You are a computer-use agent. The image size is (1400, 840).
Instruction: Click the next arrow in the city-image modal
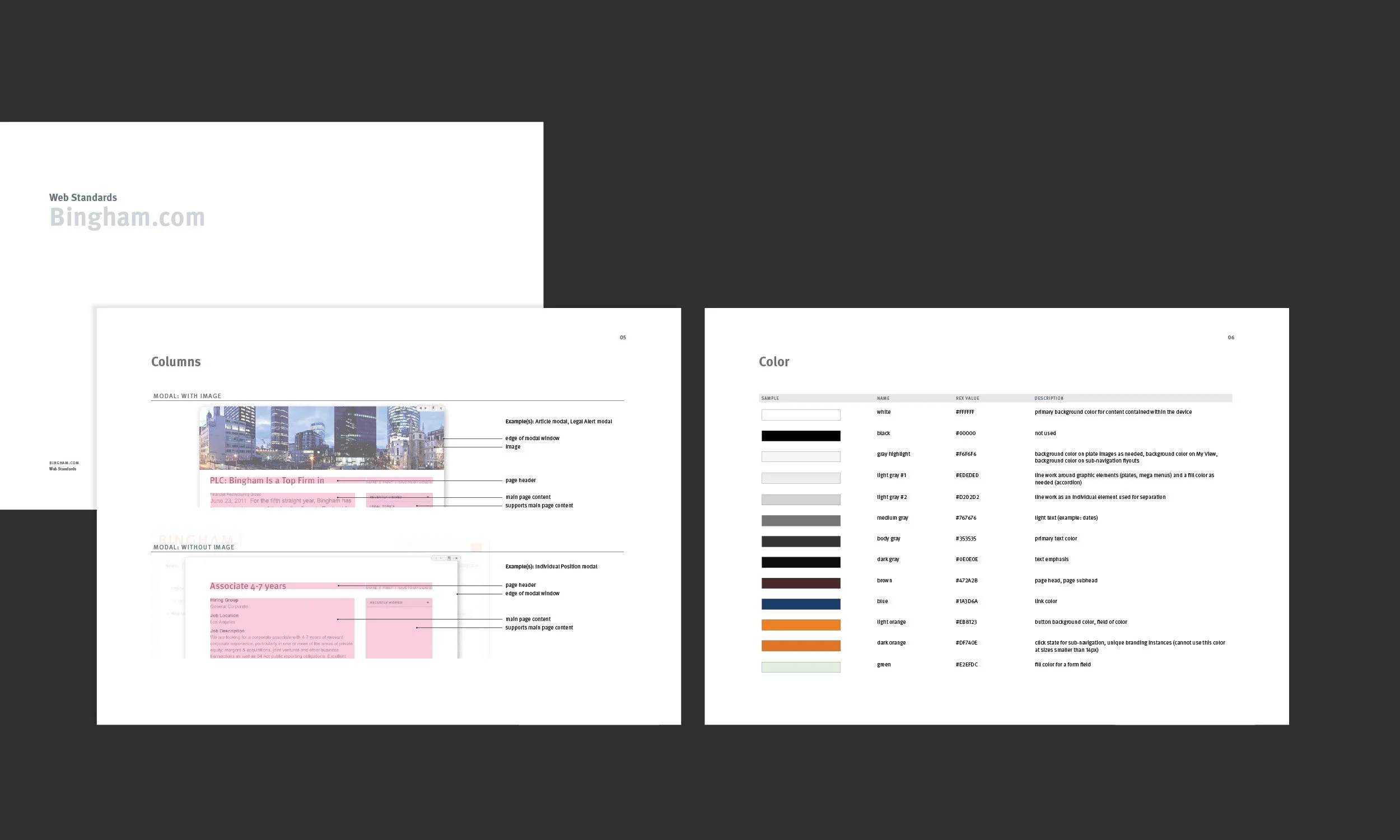(426, 408)
